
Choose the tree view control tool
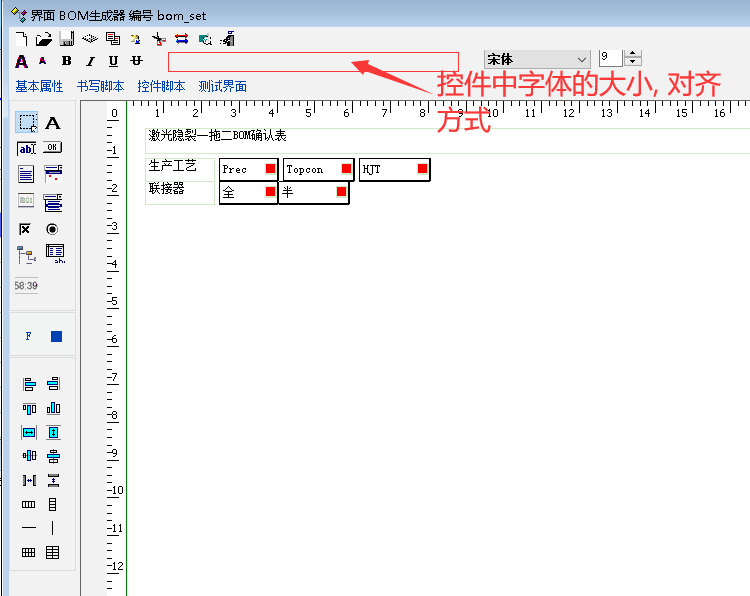pos(27,254)
